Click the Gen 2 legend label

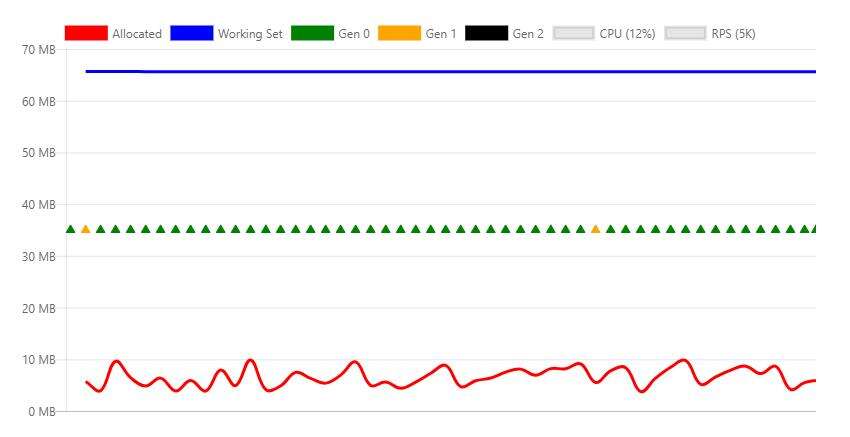pyautogui.click(x=528, y=34)
